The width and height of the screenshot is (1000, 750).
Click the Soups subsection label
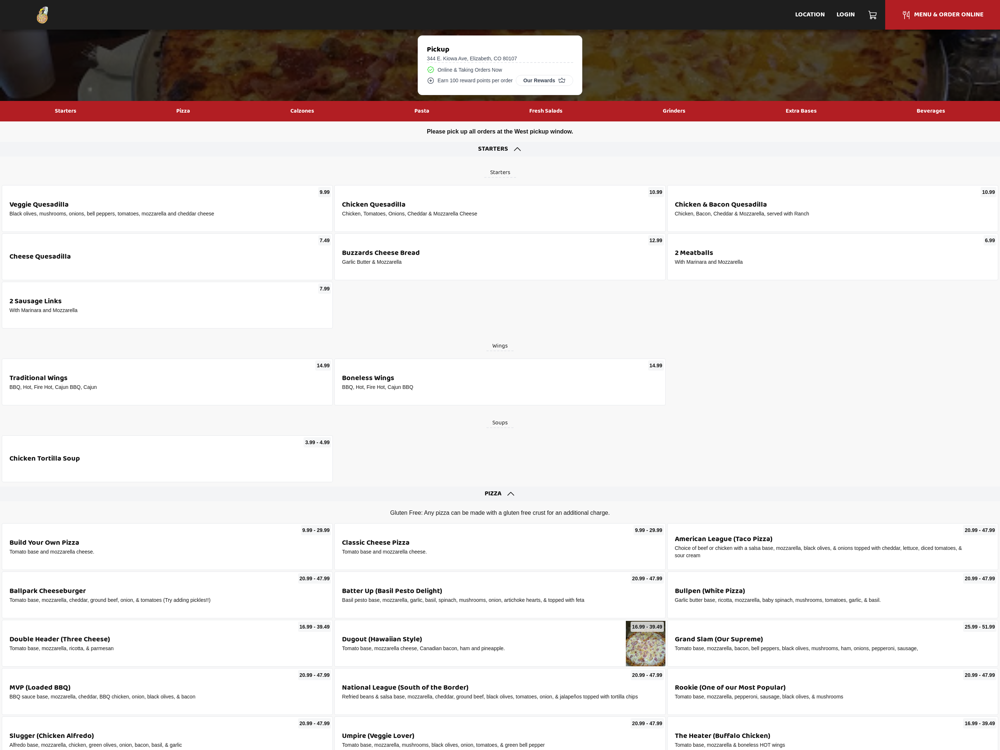point(500,423)
